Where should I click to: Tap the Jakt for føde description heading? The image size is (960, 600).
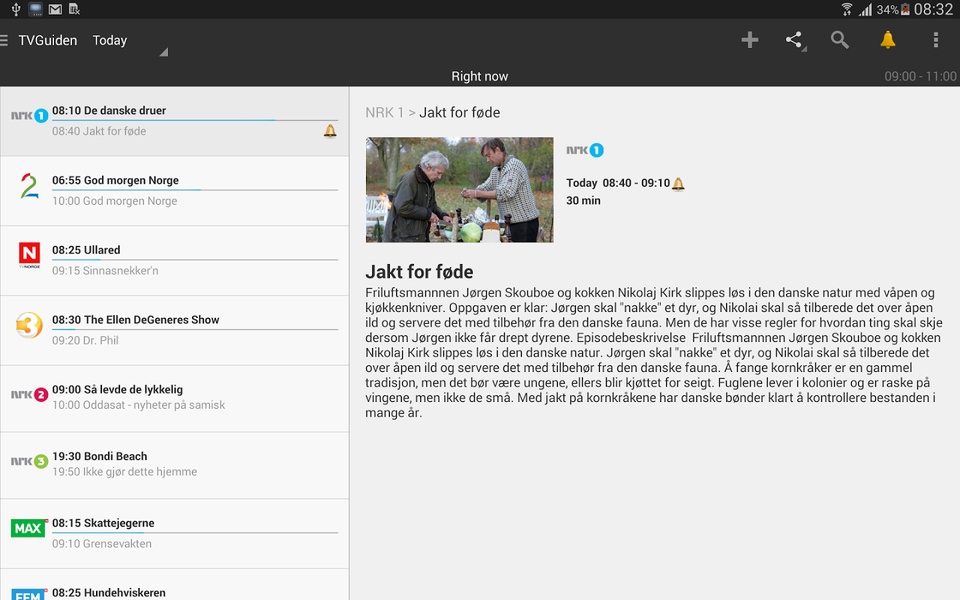click(419, 272)
